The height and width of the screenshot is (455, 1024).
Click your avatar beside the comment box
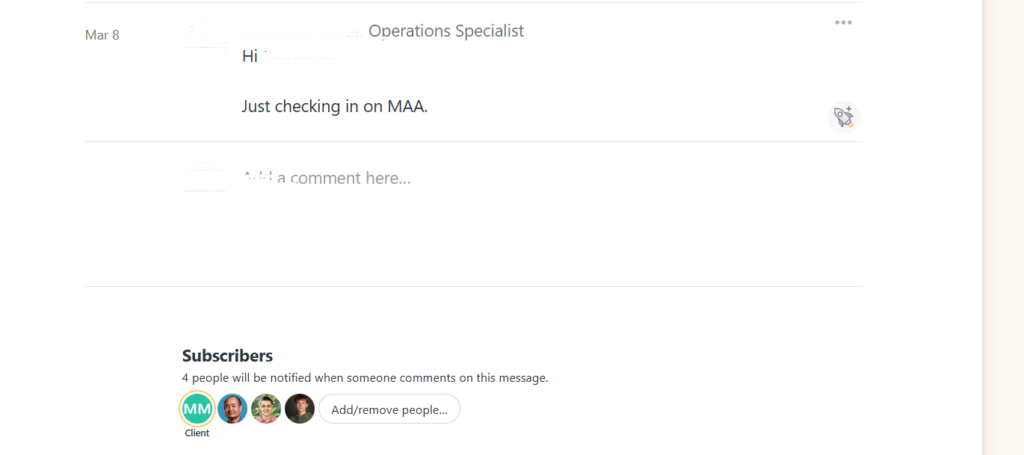205,177
